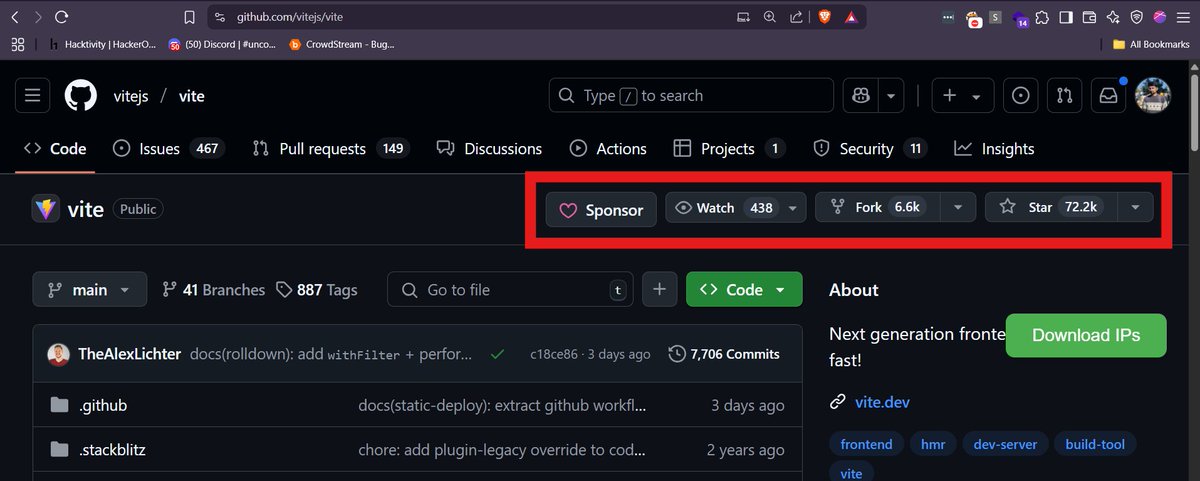Viewport: 1200px width, 481px height.
Task: Open the Brave Wallet icon
Action: tap(1089, 17)
